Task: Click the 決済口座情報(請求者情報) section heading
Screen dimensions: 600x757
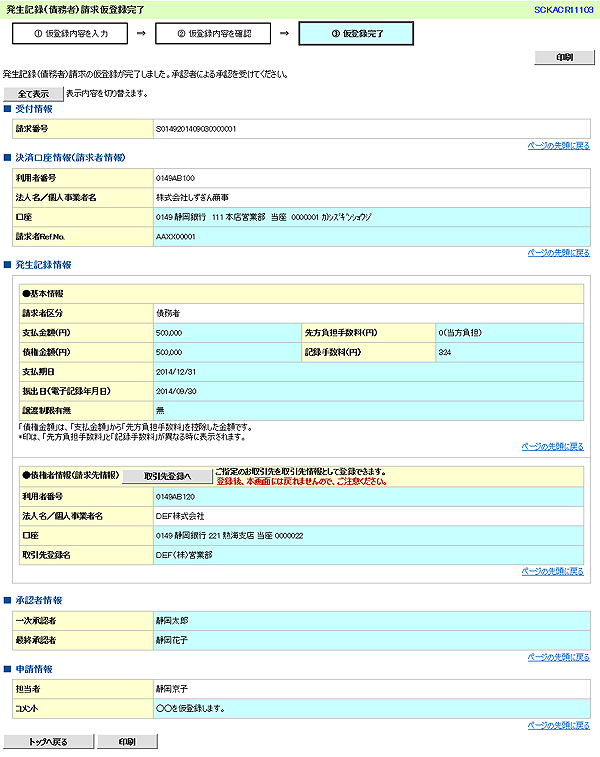Action: coord(70,158)
